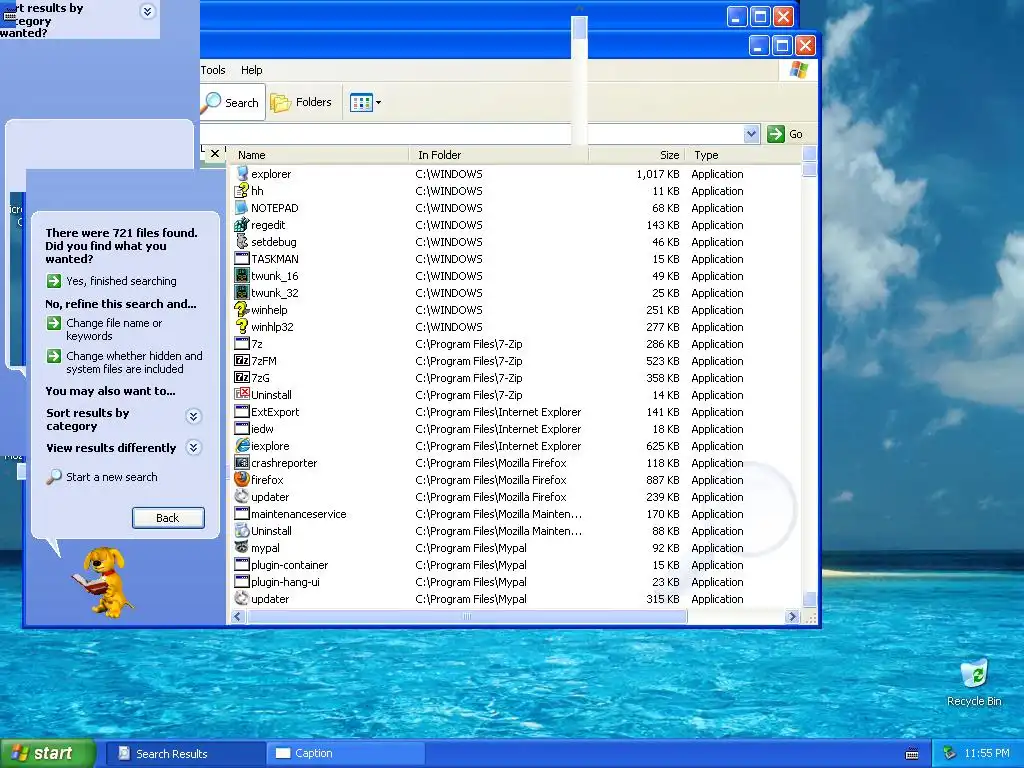Click the Rover search dog
The height and width of the screenshot is (768, 1024).
coord(102,581)
